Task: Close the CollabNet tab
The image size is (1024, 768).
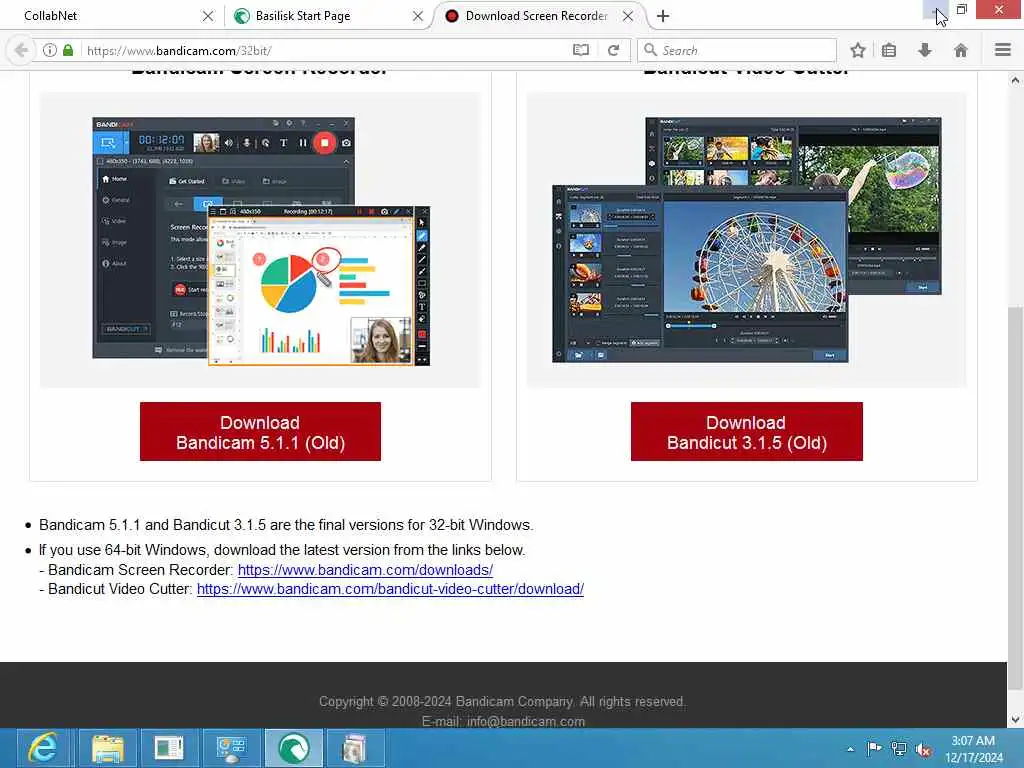Action: [x=208, y=16]
